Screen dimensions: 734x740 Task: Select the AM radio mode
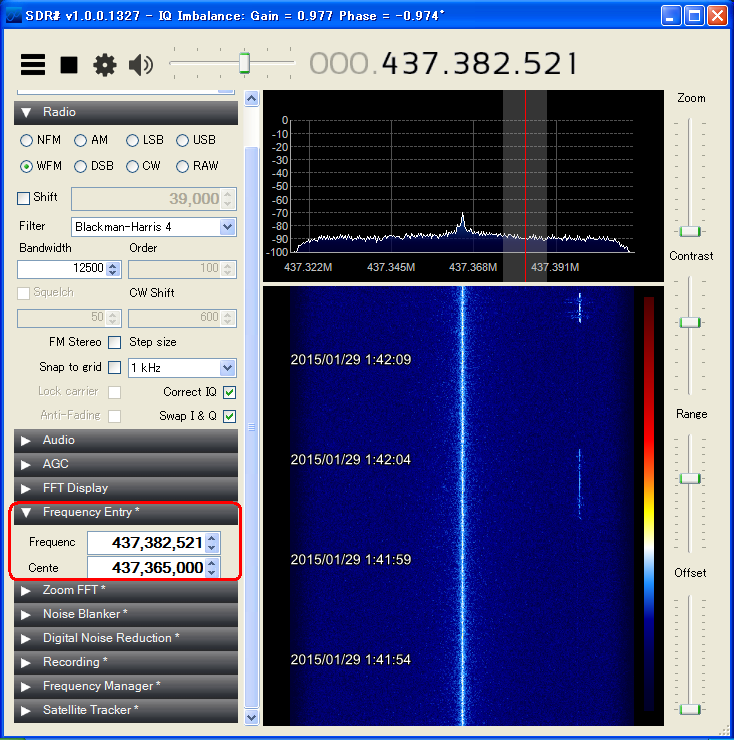coord(81,141)
